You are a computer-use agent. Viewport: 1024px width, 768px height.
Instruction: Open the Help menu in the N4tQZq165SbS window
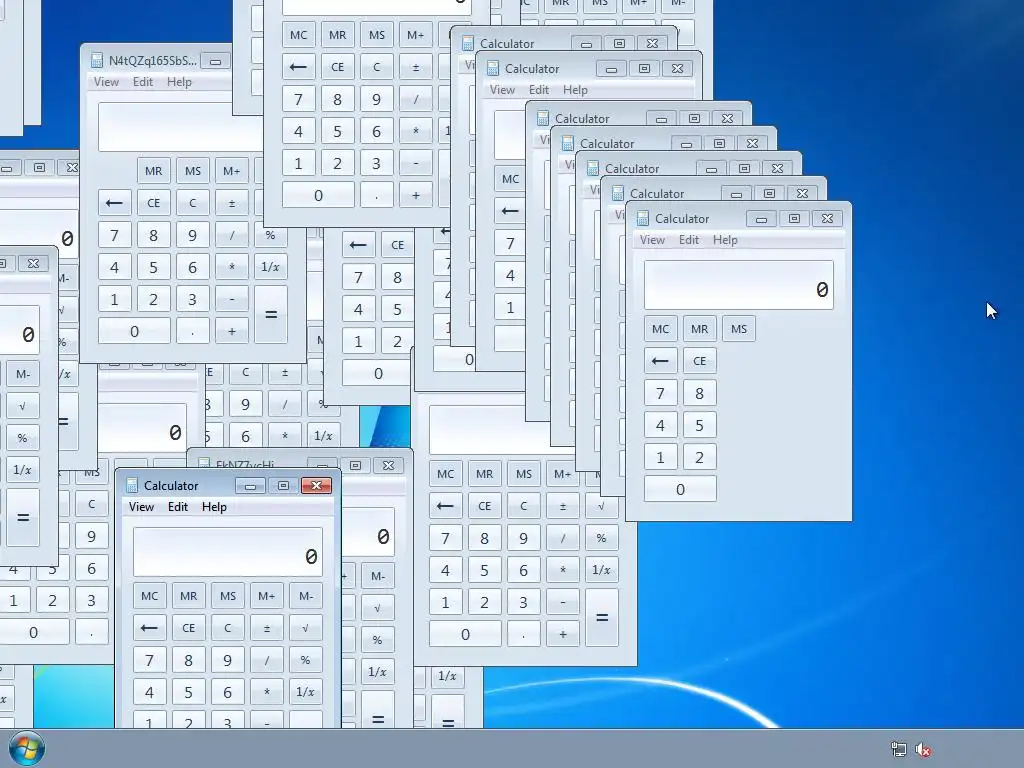point(179,82)
